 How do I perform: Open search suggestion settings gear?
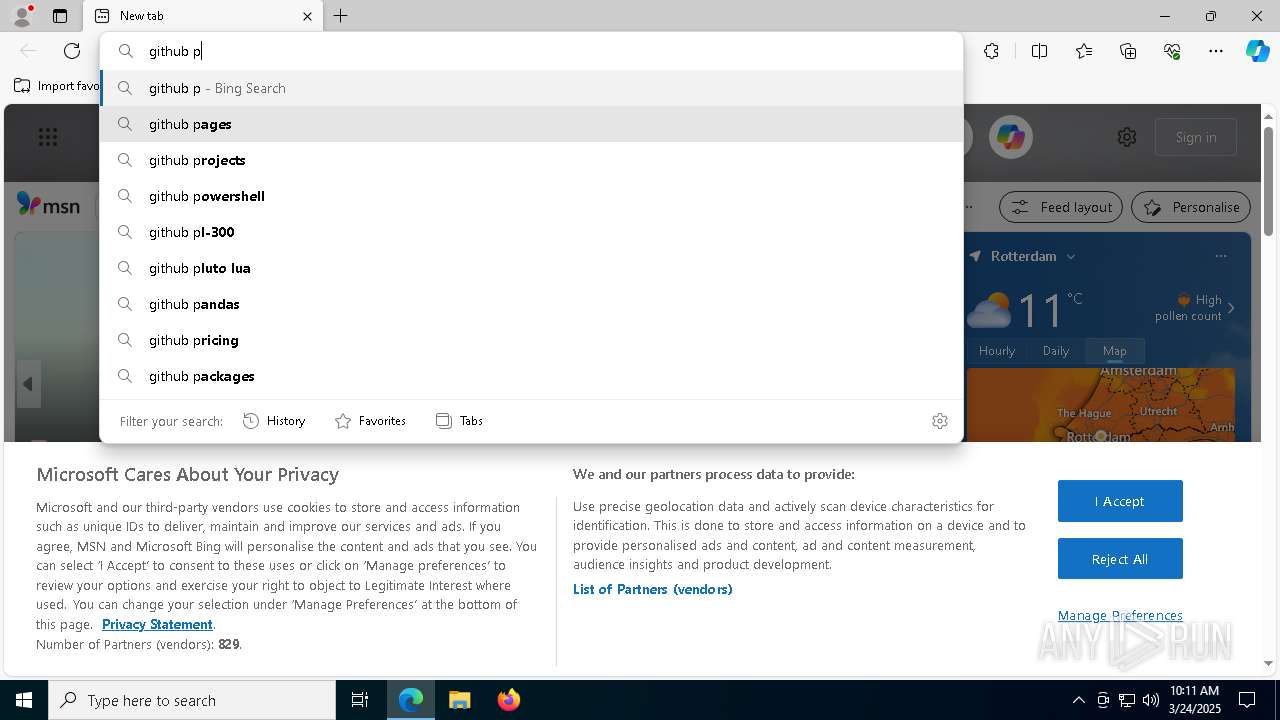[x=940, y=421]
